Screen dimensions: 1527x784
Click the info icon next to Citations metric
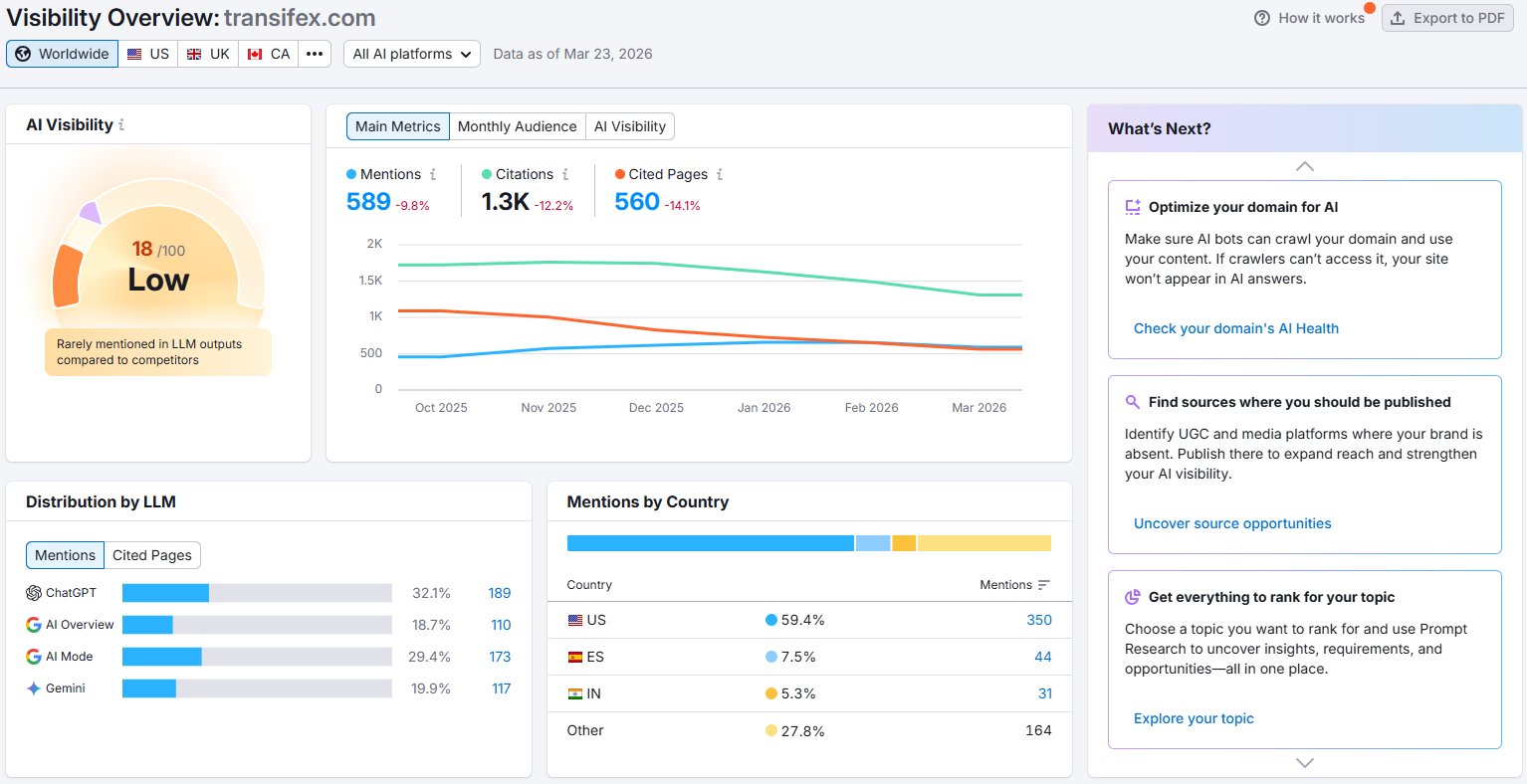pyautogui.click(x=565, y=174)
